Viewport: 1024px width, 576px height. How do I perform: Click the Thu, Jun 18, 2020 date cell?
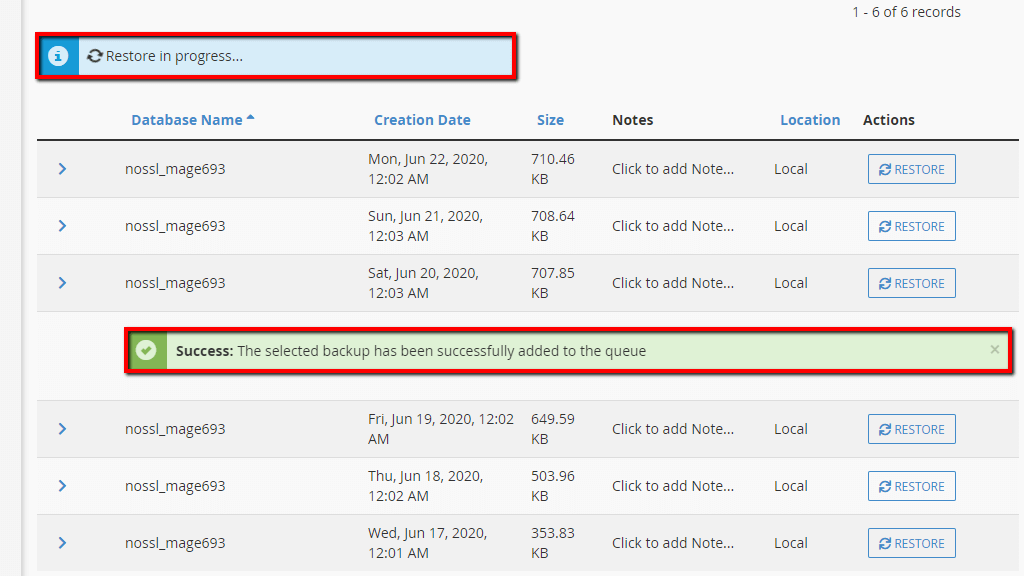coord(425,486)
